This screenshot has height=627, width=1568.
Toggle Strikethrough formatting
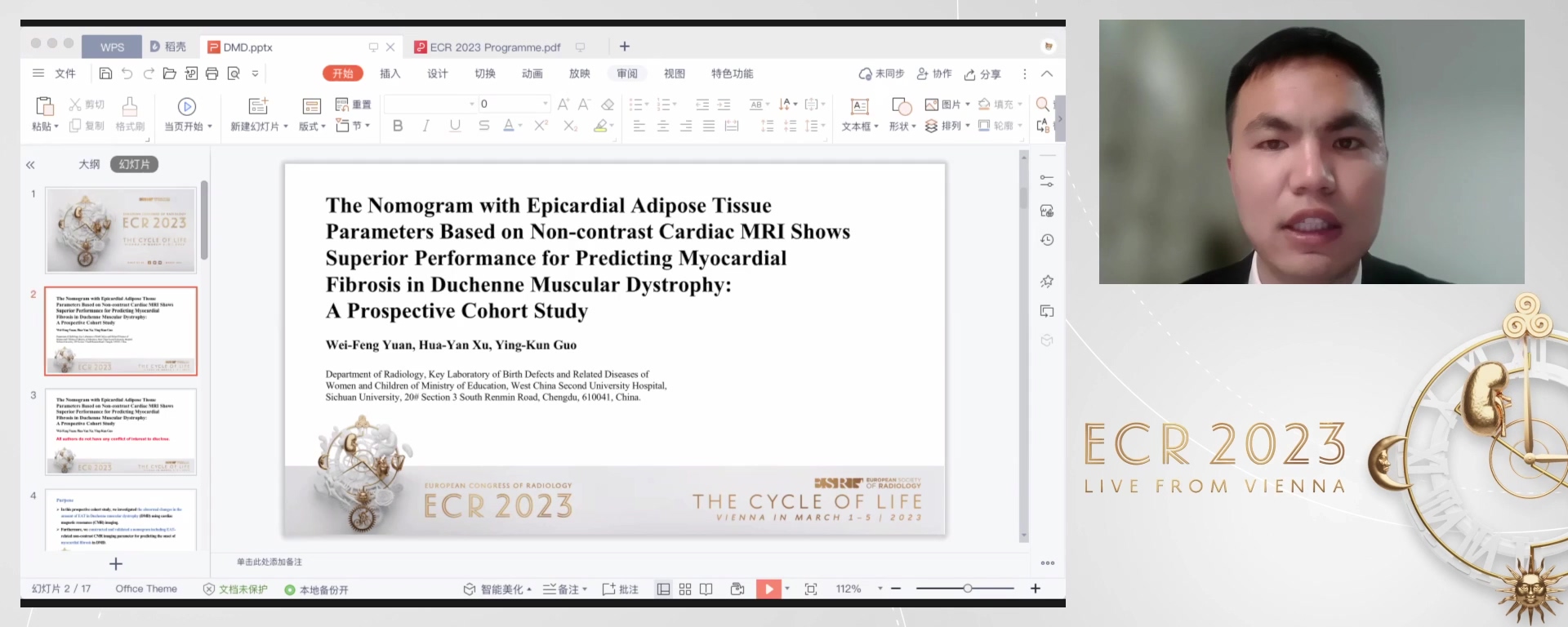tap(484, 126)
